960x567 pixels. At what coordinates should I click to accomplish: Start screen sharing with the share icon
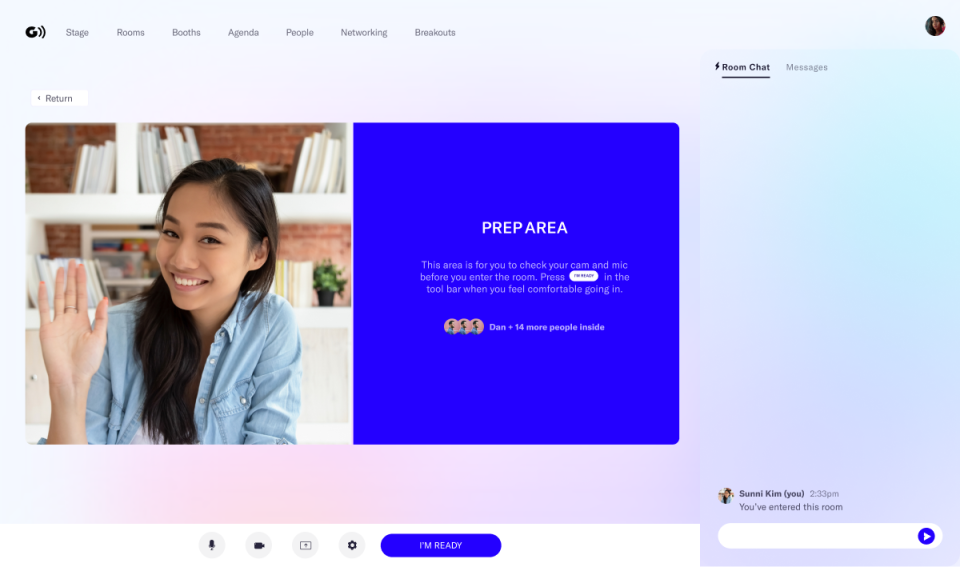coord(306,545)
